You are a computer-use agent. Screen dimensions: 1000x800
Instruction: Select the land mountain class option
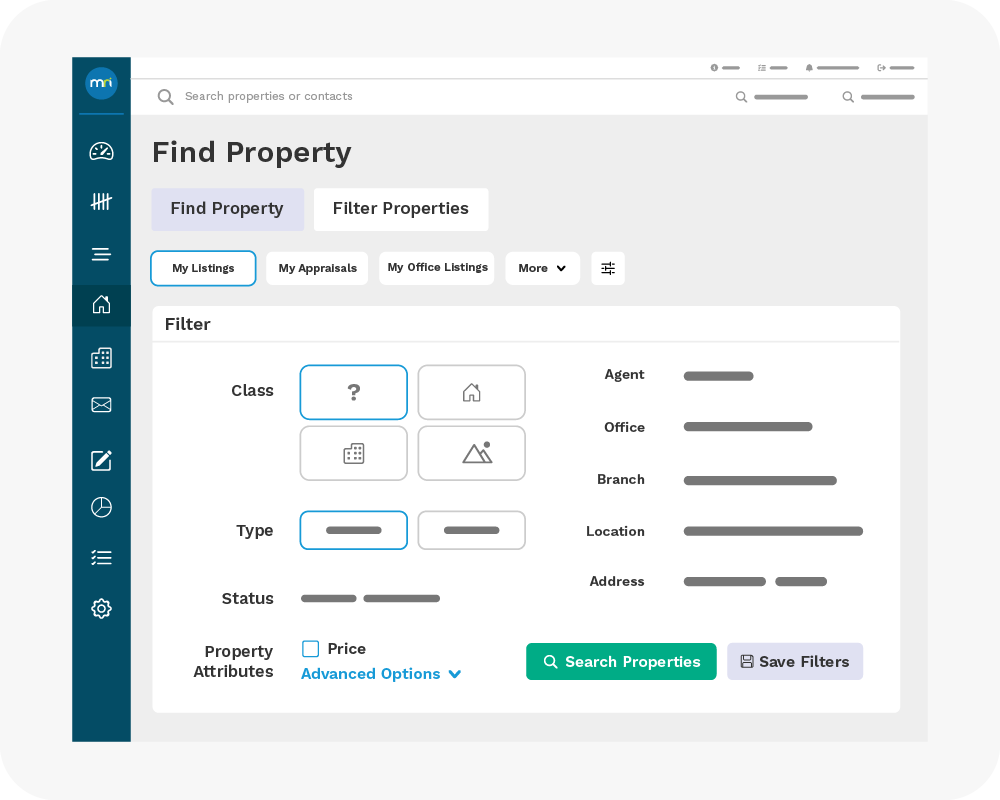(x=471, y=453)
